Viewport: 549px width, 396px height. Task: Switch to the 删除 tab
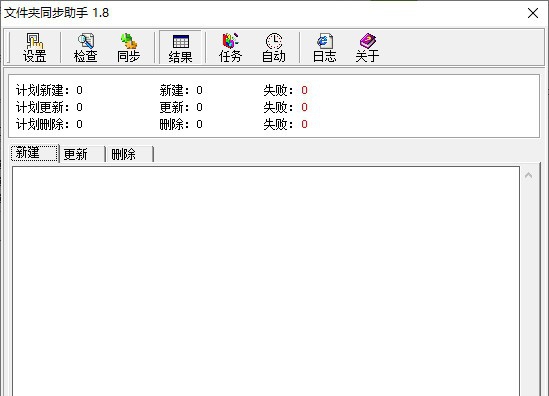coord(130,154)
